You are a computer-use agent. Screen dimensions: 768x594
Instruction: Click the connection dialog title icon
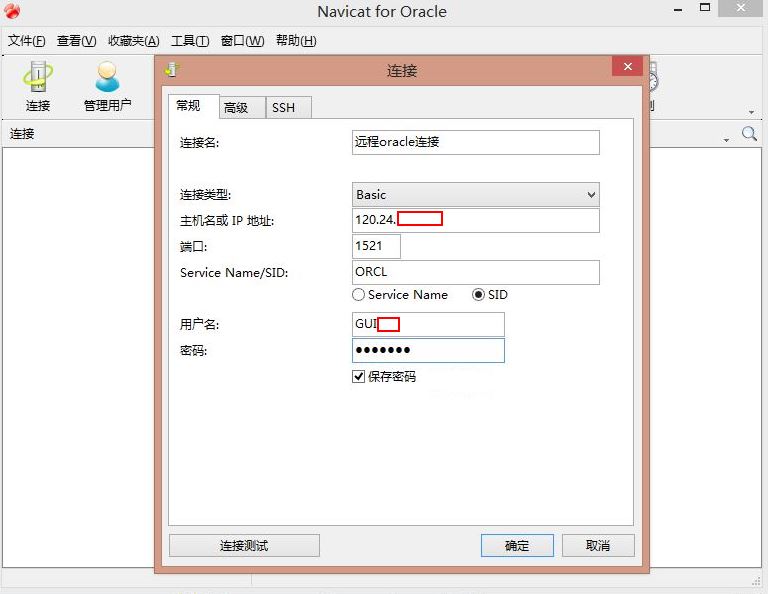coord(172,70)
